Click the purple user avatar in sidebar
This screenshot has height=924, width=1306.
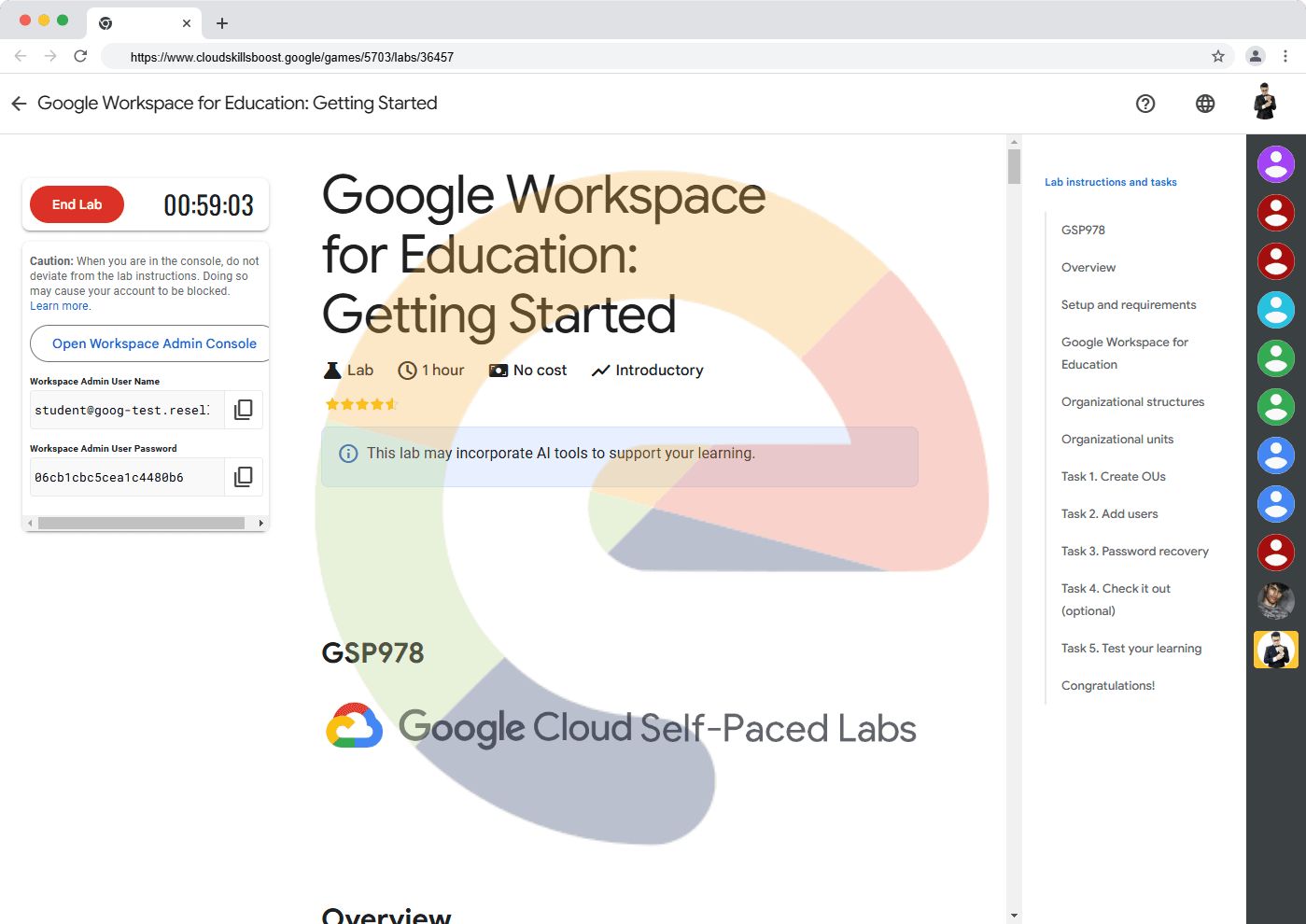point(1275,165)
